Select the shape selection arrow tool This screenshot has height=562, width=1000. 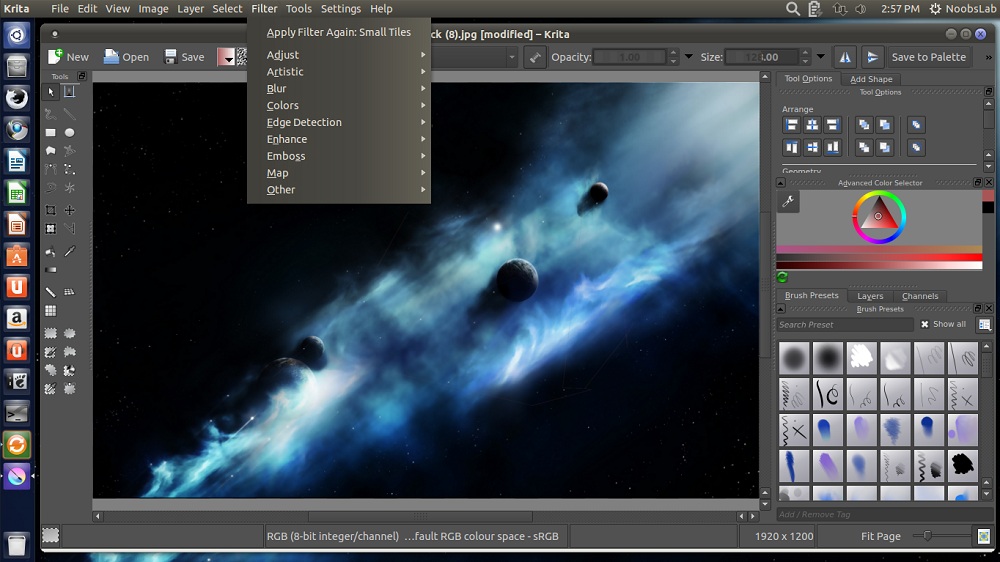tap(51, 92)
